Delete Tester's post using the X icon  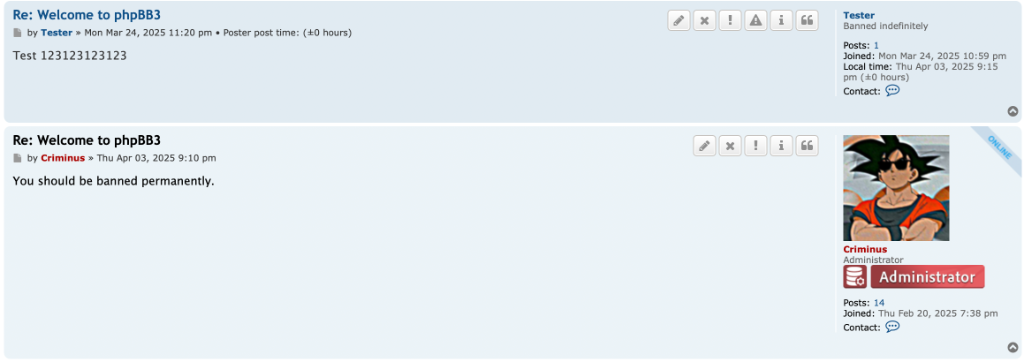pos(704,20)
